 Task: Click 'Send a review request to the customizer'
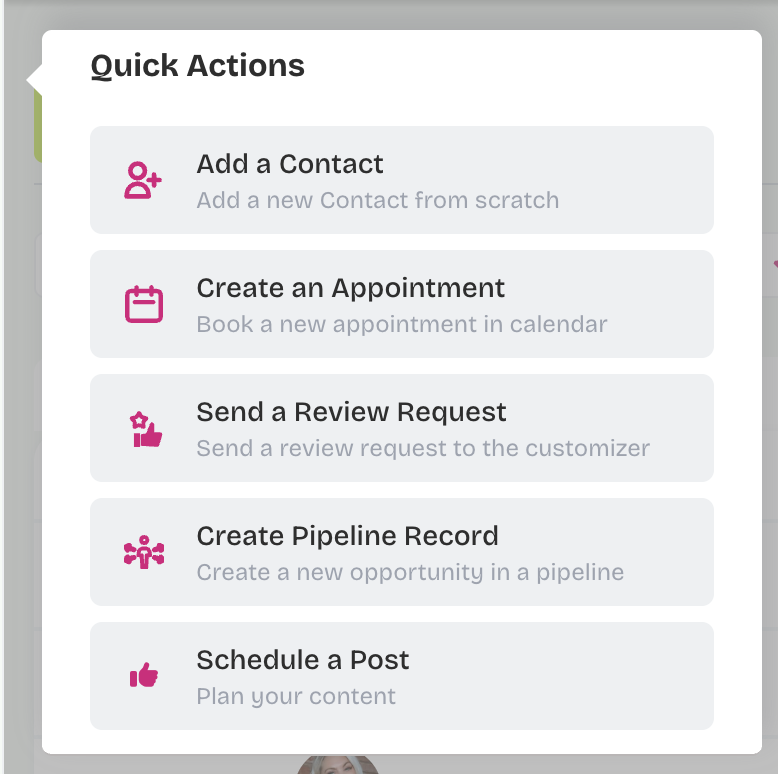(423, 448)
